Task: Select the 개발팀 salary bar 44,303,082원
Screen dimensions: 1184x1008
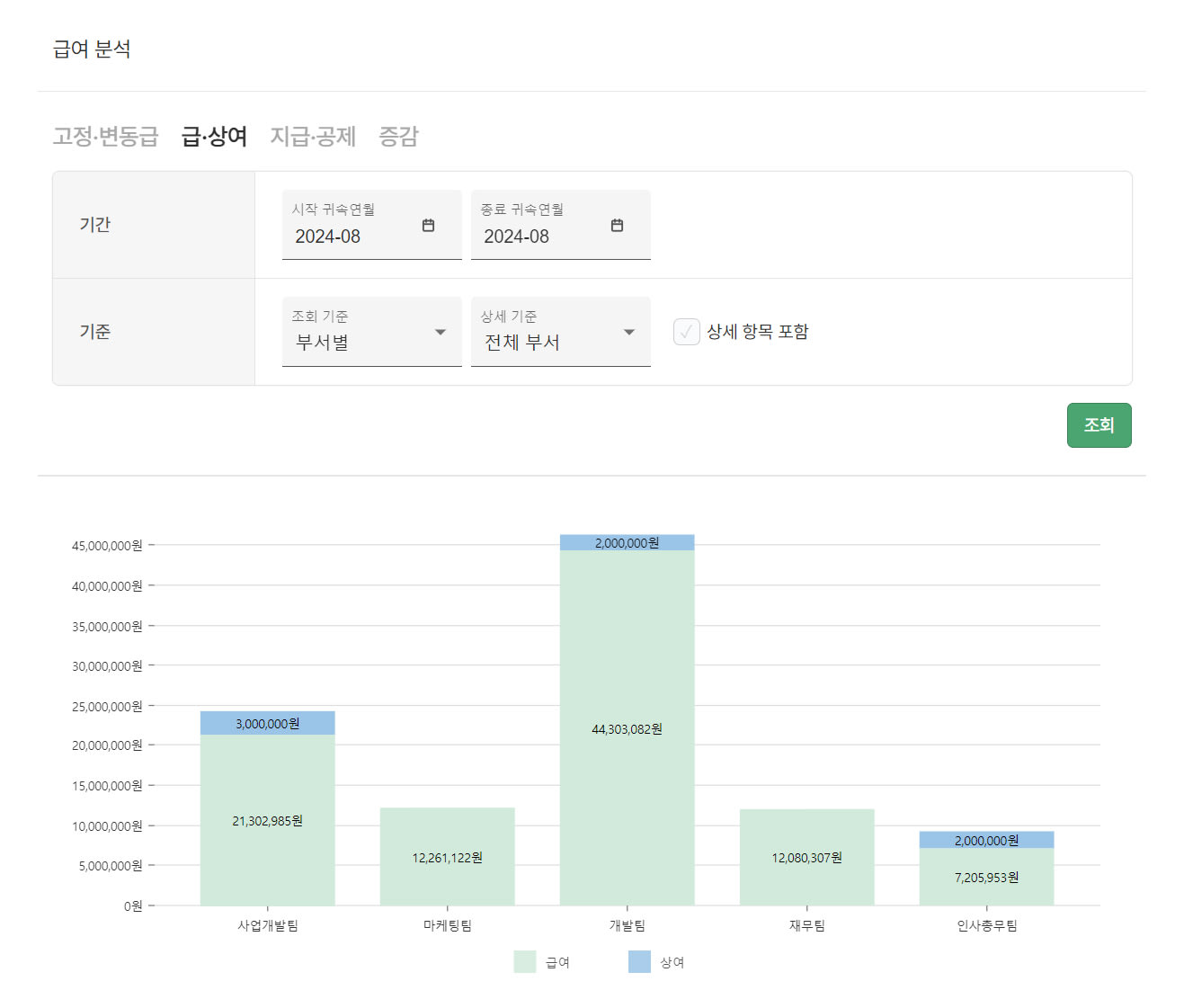Action: [x=627, y=727]
